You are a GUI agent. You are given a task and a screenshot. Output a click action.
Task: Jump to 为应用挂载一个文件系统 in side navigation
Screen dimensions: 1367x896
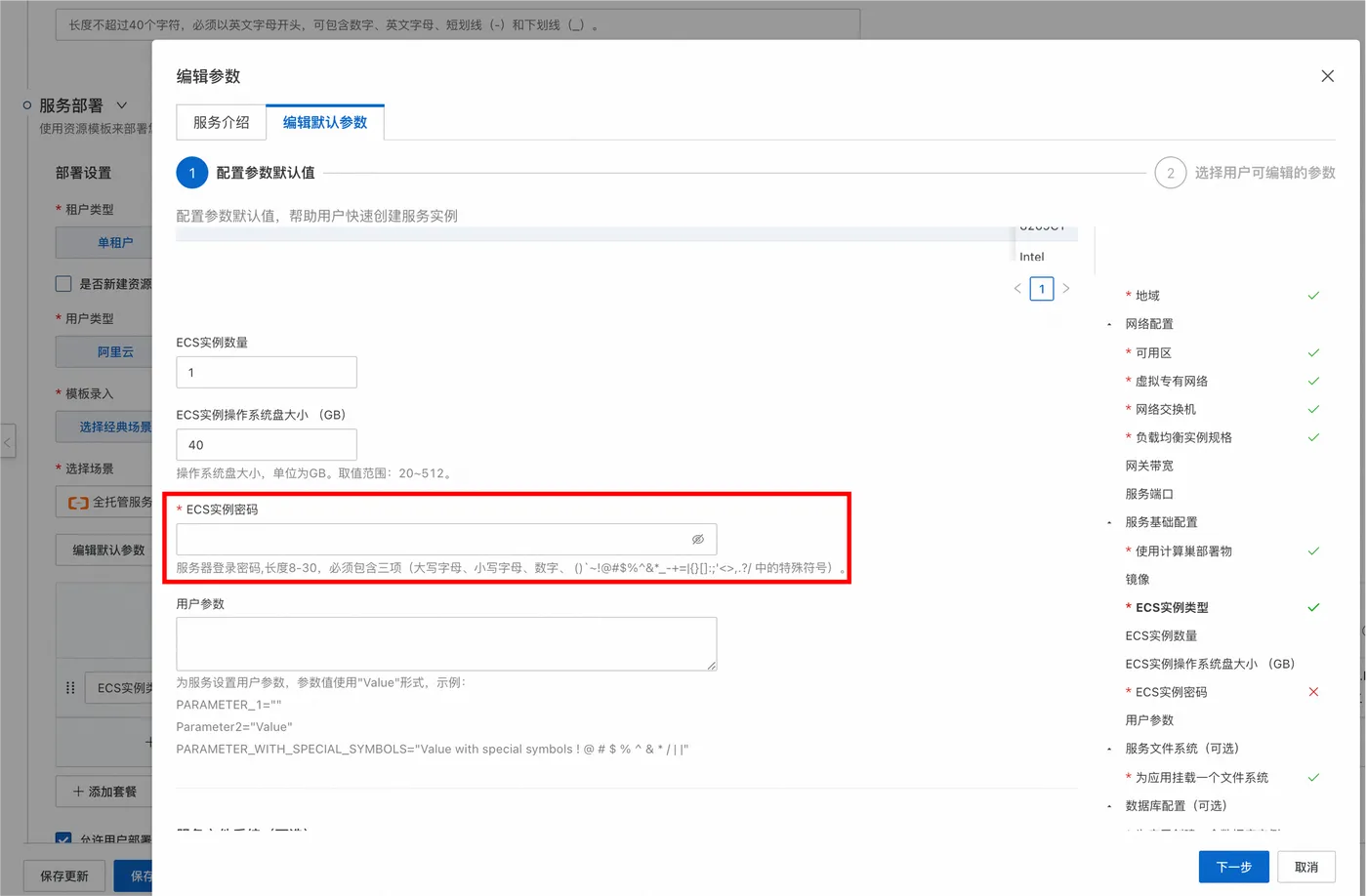[1201, 778]
